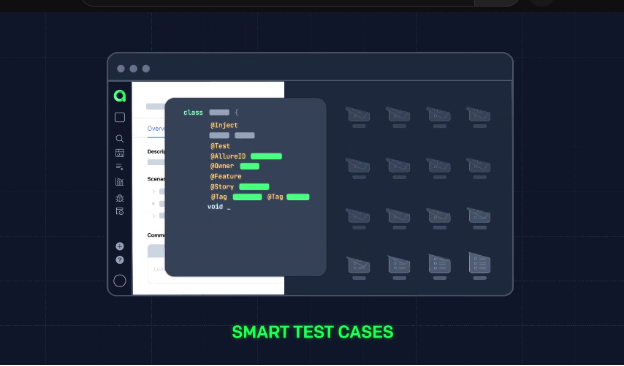Click green value beside @AllureID
This screenshot has height=366, width=624.
click(x=266, y=156)
